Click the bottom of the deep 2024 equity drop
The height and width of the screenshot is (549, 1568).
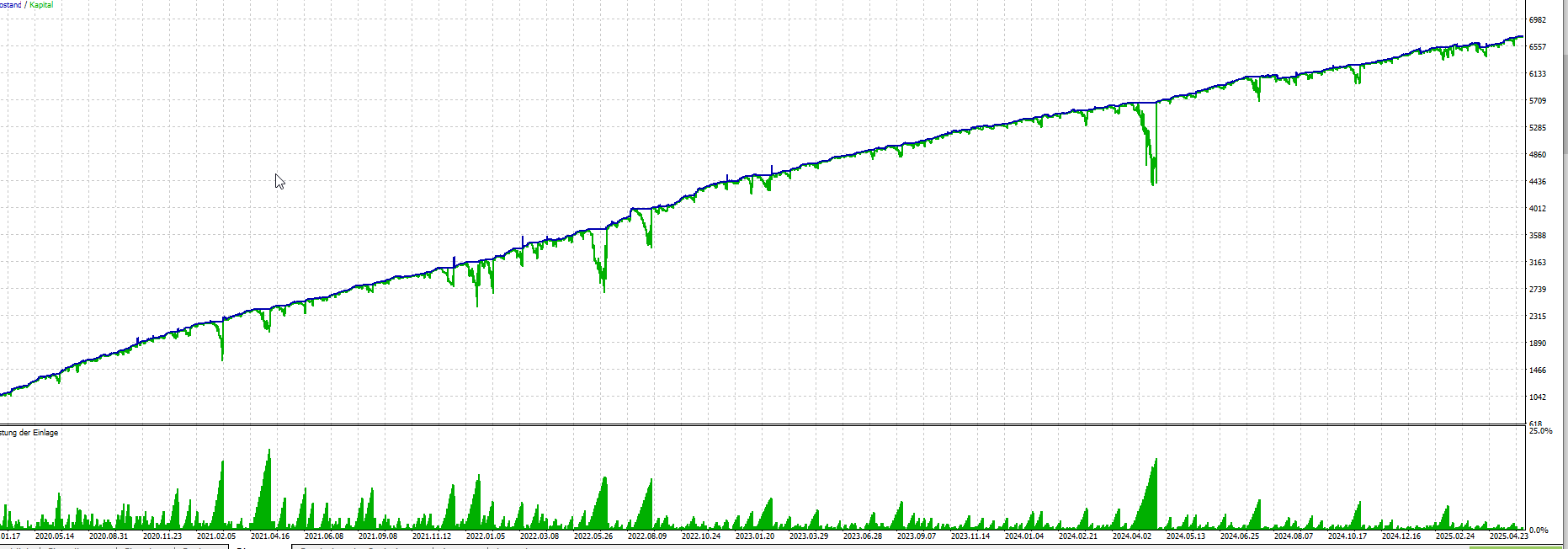pos(1153,183)
